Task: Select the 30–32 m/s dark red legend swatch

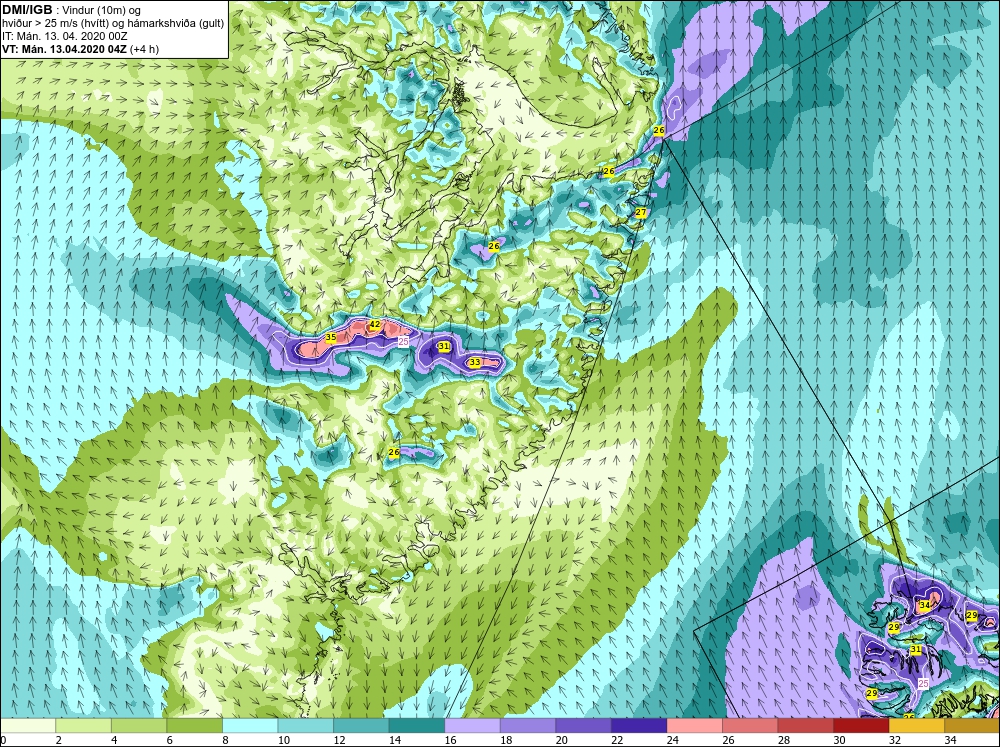Action: pos(860,725)
